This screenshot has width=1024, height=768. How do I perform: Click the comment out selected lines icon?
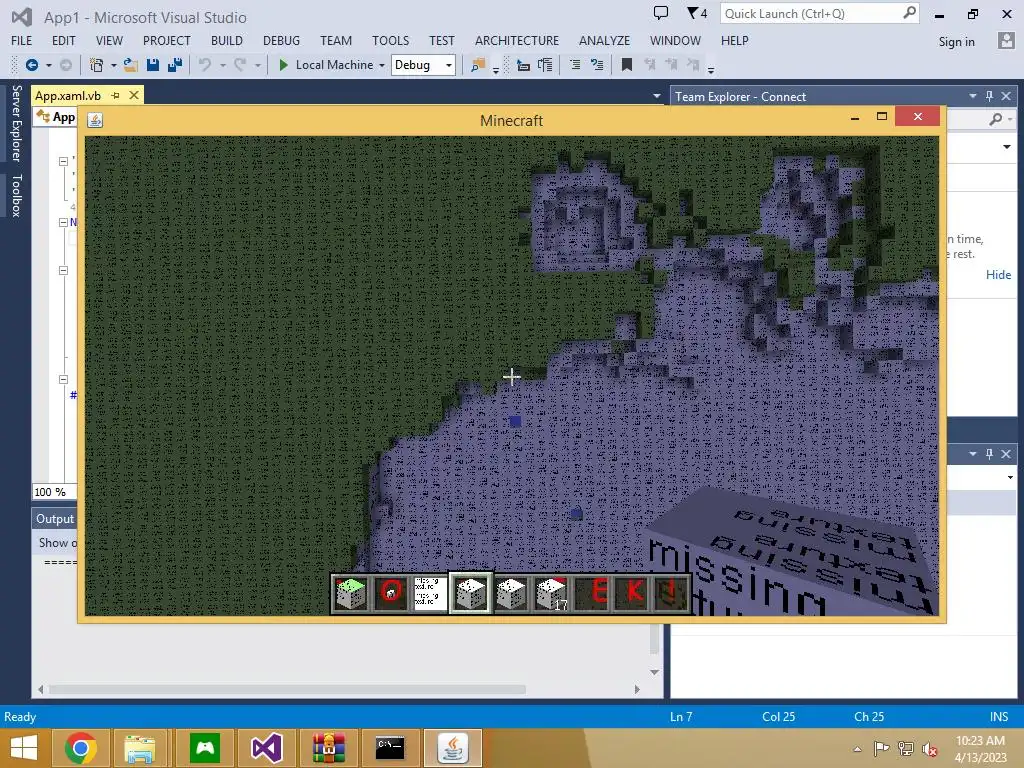[575, 65]
